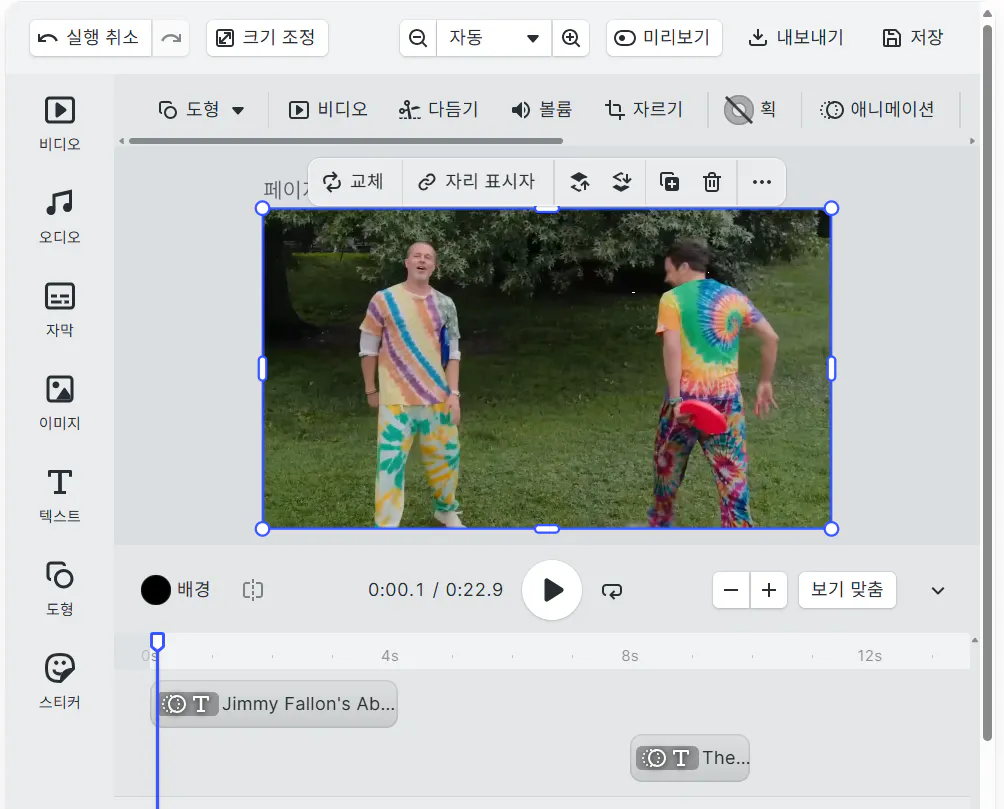Screen dimensions: 1004x809
Task: Zoom in with magnifier plus icon
Action: coord(571,38)
